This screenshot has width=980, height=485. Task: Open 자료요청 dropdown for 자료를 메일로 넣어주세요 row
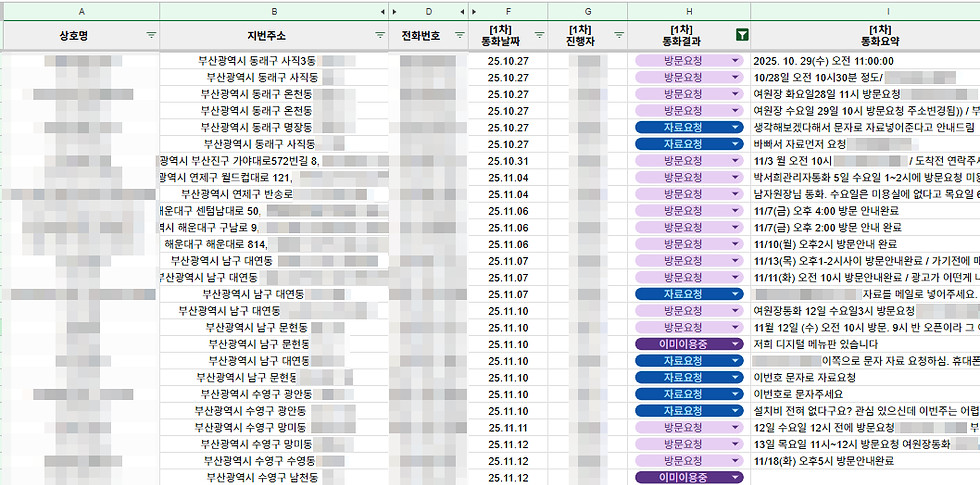point(736,294)
